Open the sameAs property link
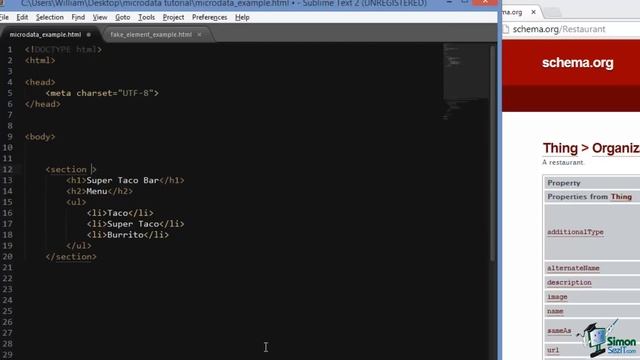This screenshot has height=360, width=640. (x=559, y=331)
